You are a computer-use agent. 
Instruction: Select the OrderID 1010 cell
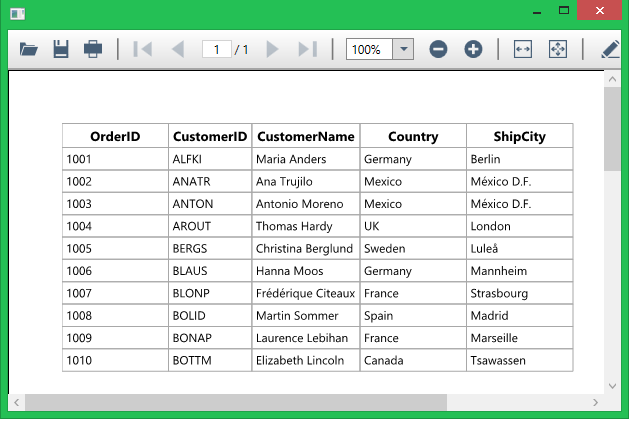coord(115,360)
